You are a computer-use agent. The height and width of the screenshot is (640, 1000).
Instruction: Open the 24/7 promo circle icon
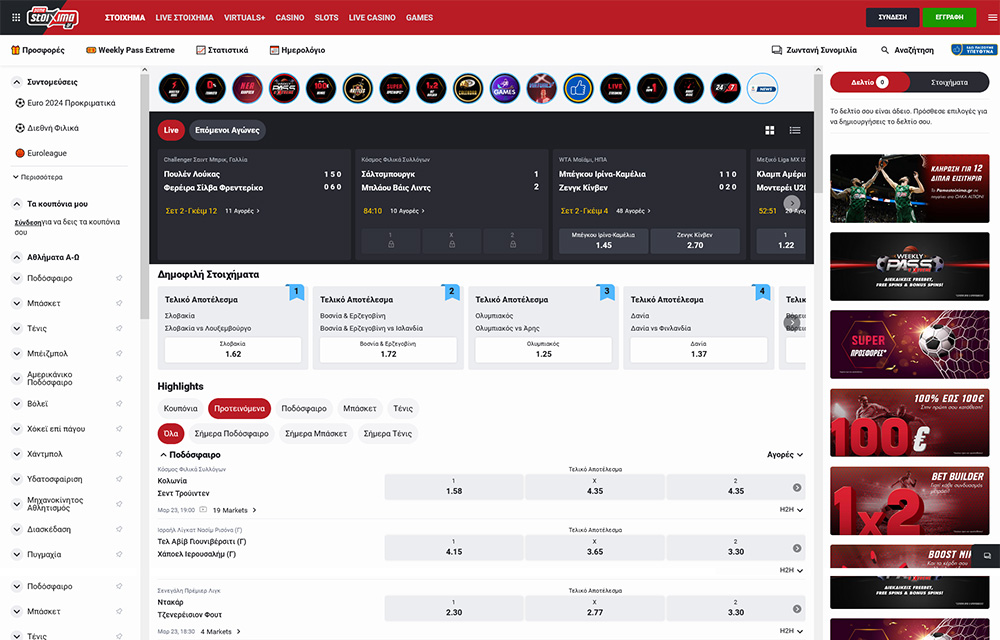pyautogui.click(x=725, y=88)
